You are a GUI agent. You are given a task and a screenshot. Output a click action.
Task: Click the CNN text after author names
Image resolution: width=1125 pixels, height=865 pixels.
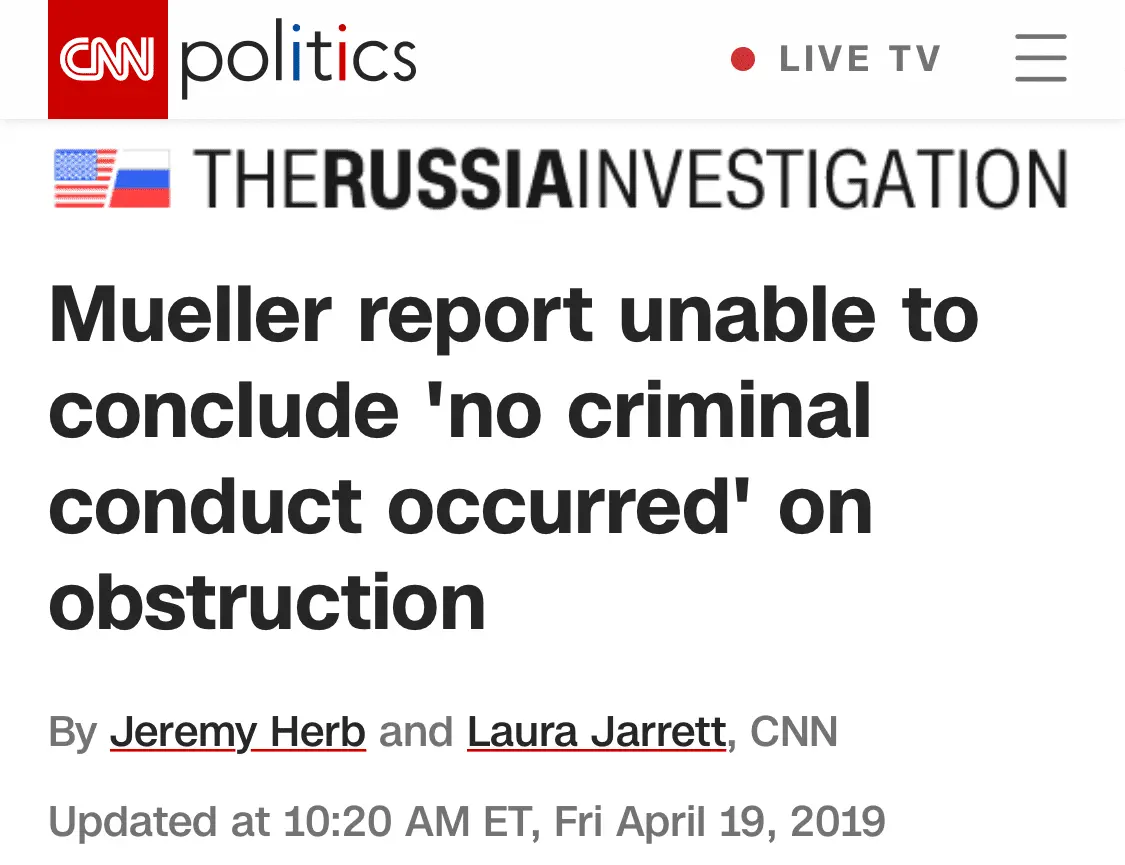[x=794, y=732]
